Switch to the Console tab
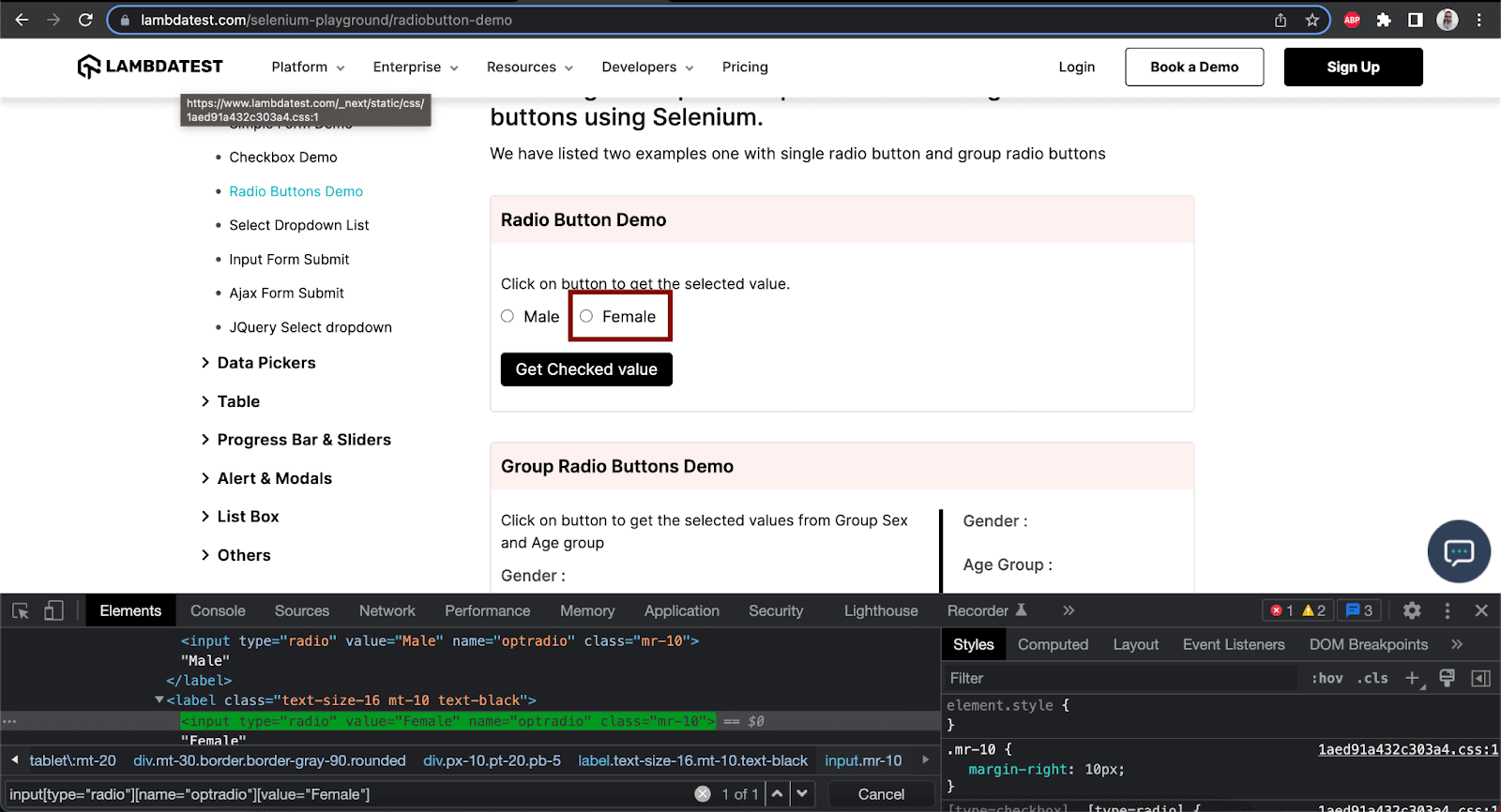 (x=218, y=610)
